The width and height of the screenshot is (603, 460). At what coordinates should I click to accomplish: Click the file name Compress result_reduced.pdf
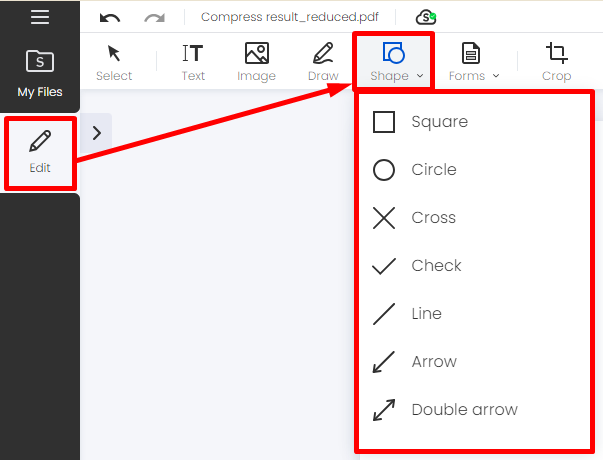point(290,17)
